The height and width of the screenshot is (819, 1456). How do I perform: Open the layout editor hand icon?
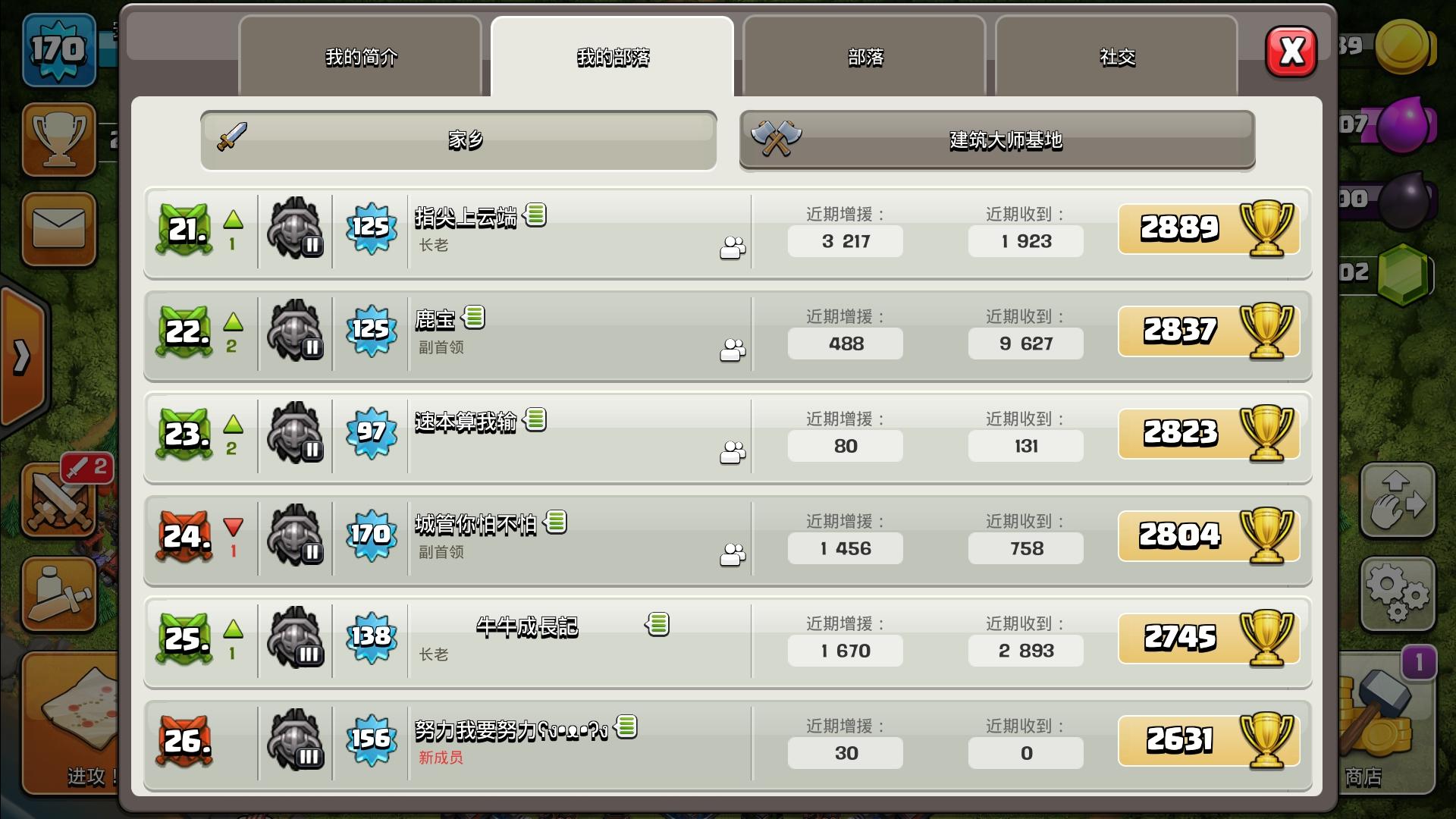tap(1398, 500)
